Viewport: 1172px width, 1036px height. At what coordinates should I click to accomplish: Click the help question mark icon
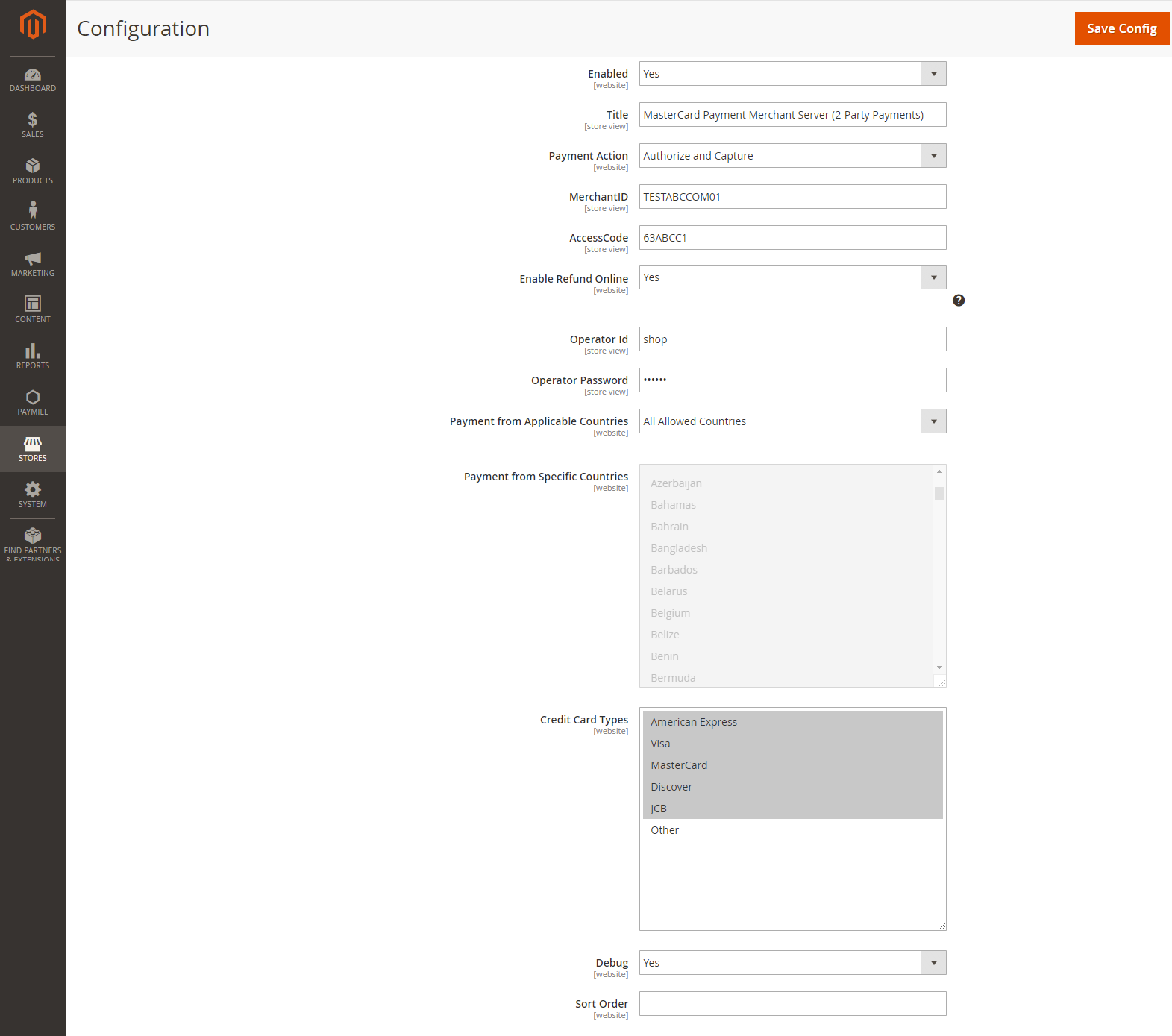[x=959, y=301]
